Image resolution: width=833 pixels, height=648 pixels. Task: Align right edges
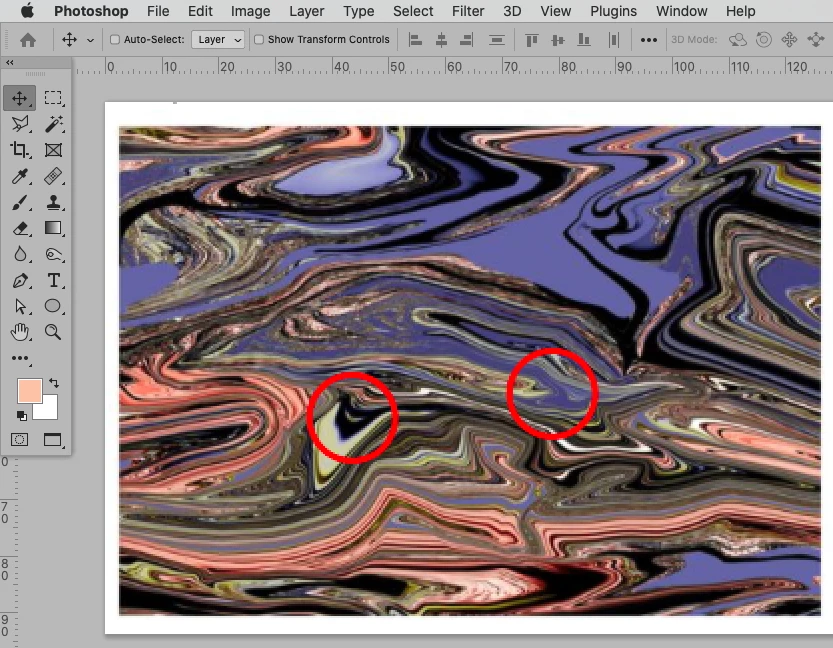point(466,40)
